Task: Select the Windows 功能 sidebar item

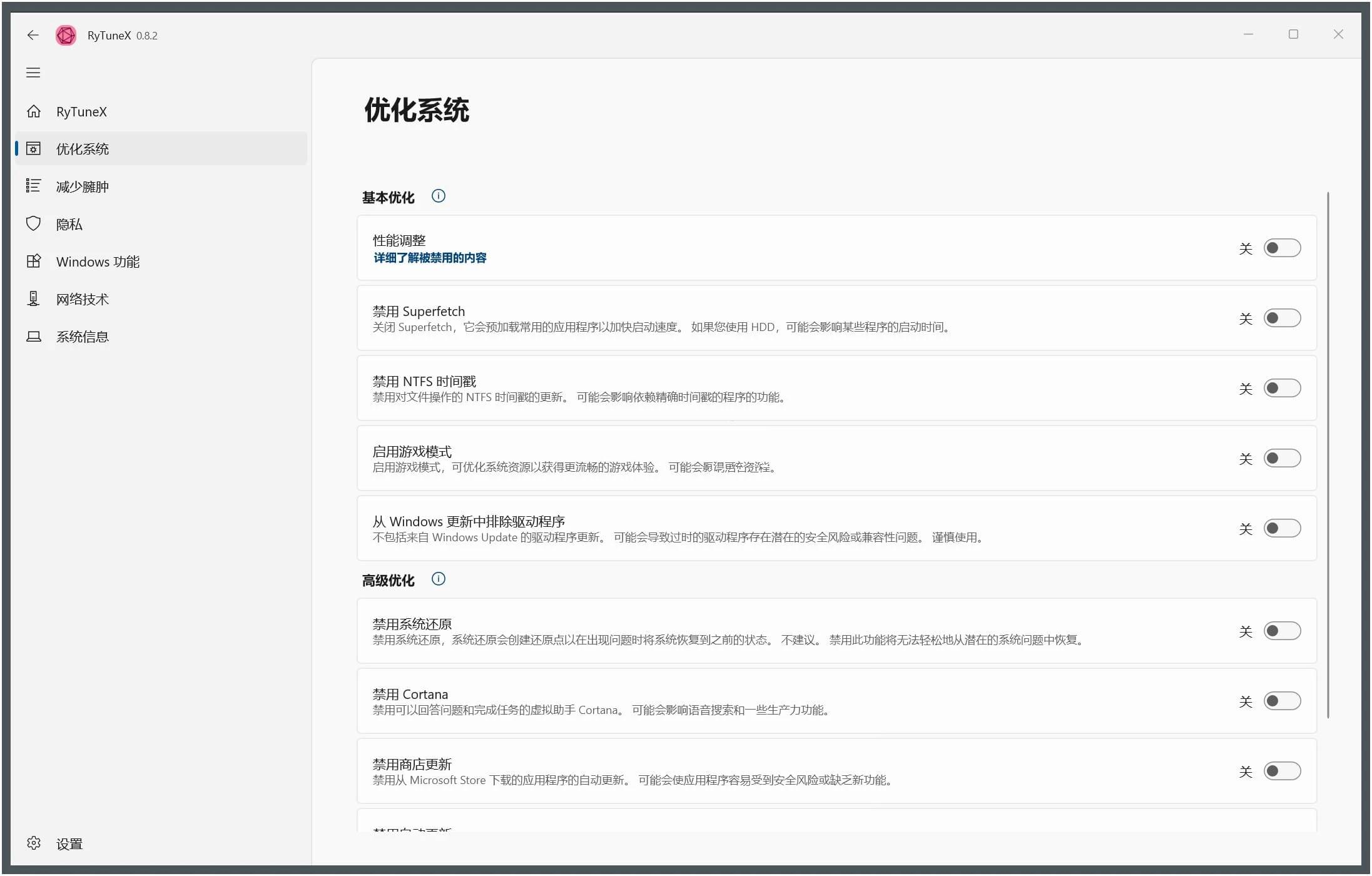Action: [x=97, y=262]
